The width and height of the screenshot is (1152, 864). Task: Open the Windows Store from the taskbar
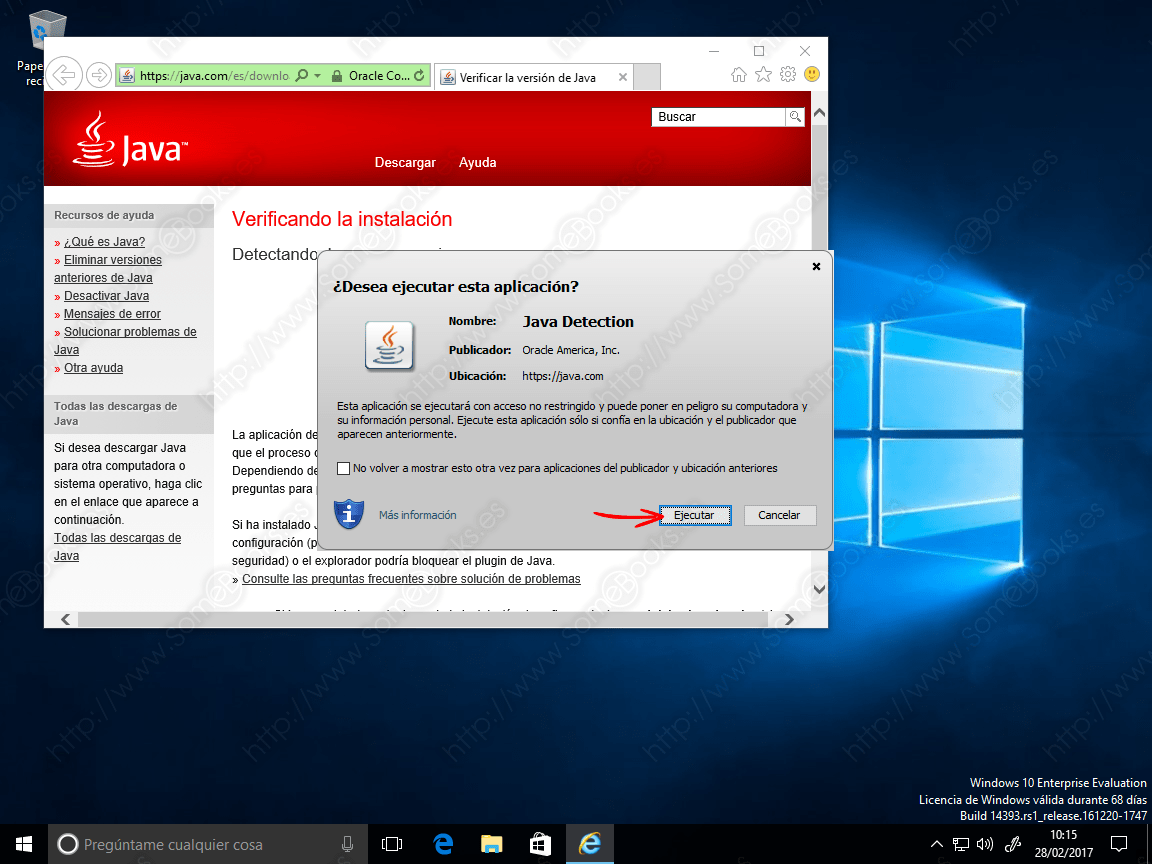coord(541,844)
